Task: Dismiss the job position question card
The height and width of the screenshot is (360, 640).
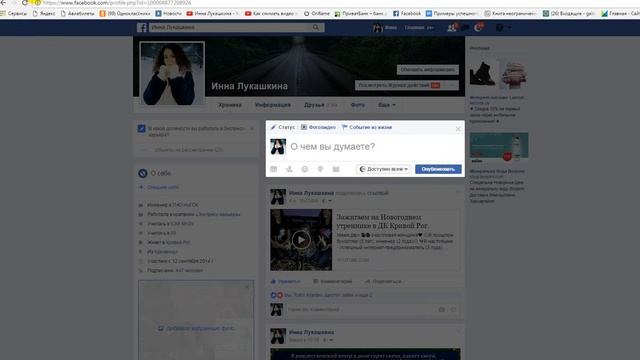Action: pos(252,129)
